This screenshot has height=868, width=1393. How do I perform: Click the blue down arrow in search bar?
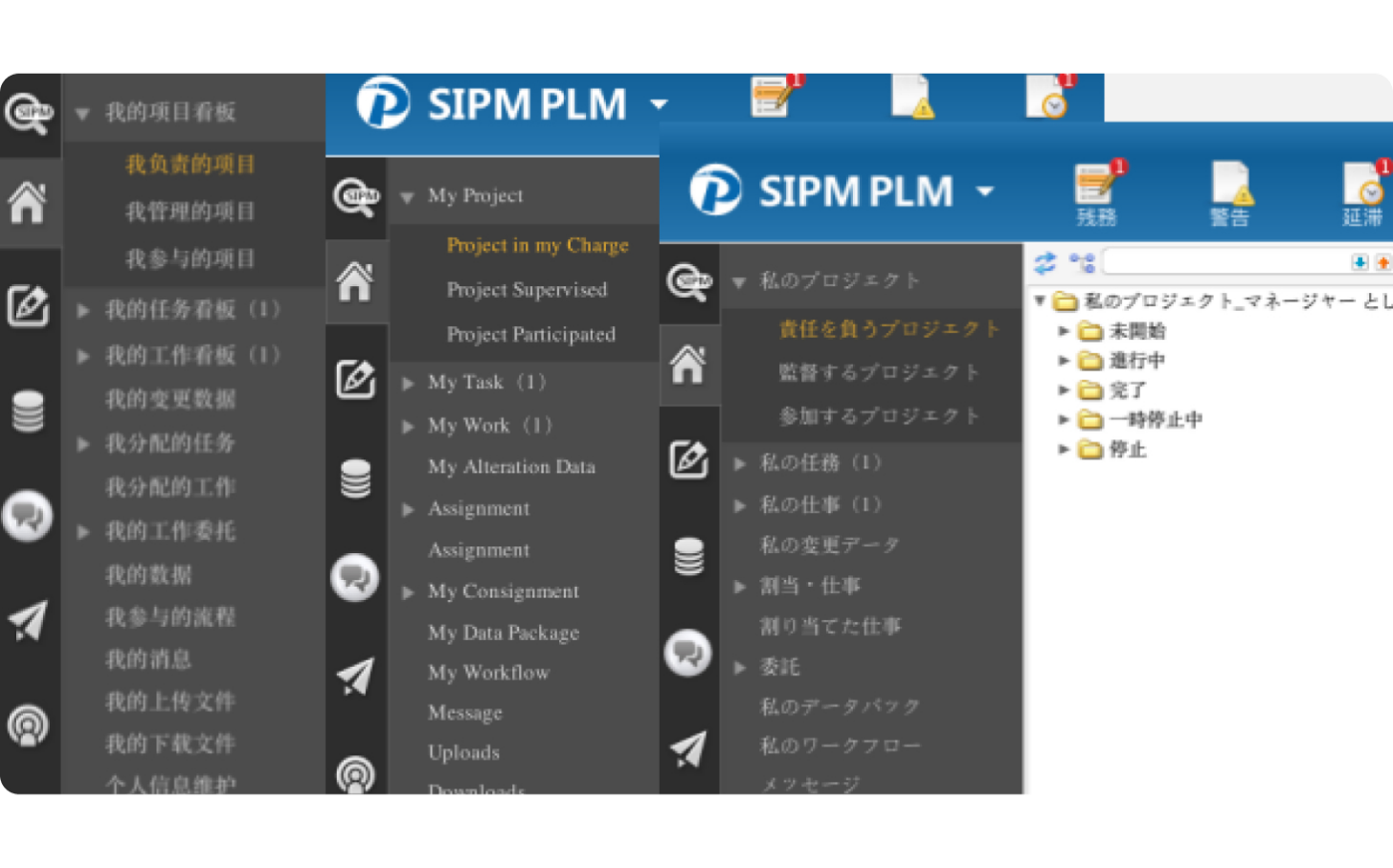(x=1359, y=262)
